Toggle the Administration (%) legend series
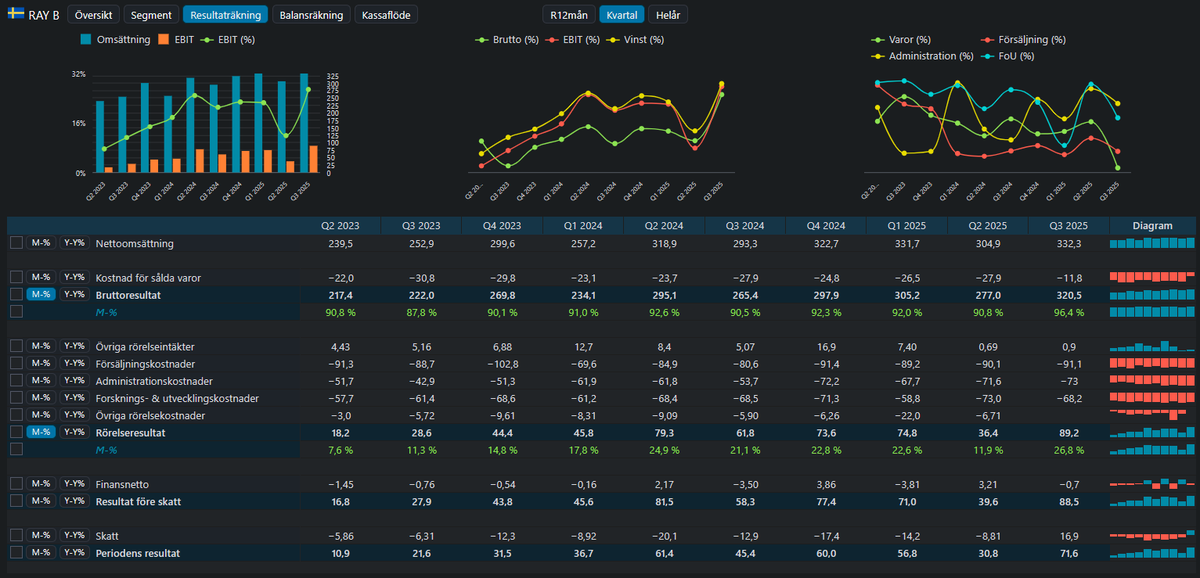The width and height of the screenshot is (1200, 578). click(x=923, y=56)
